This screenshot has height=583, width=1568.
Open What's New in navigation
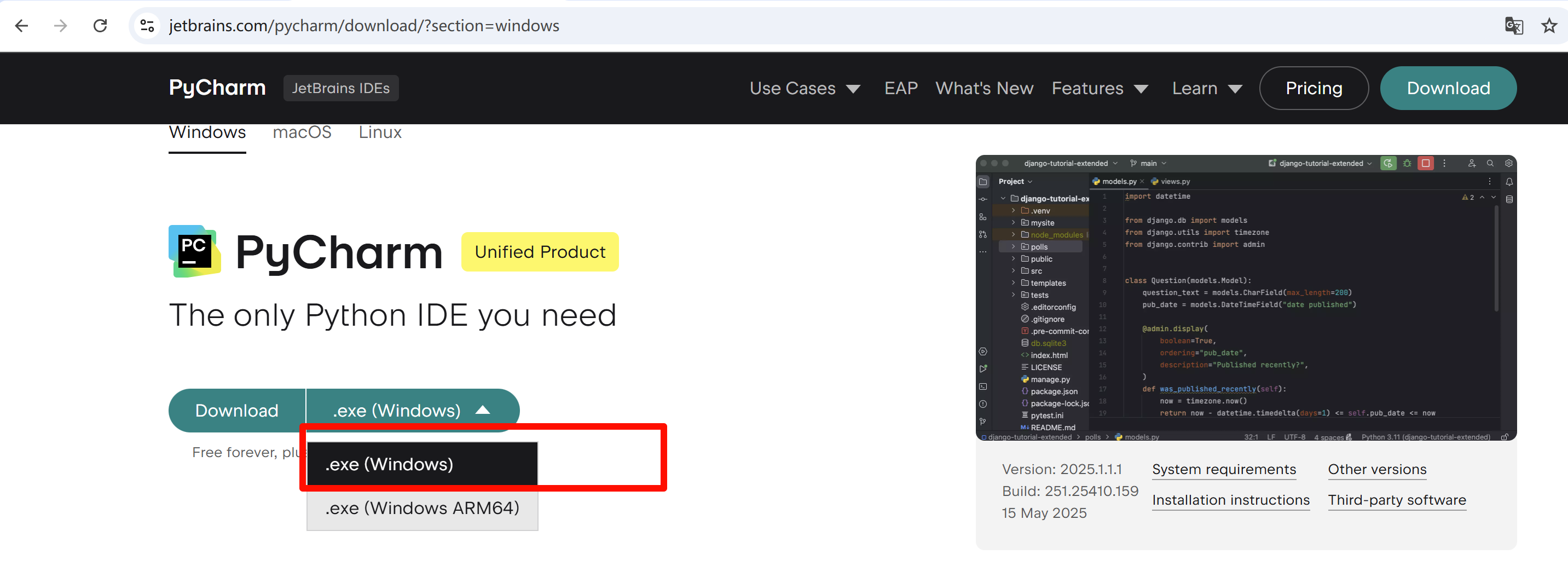tap(984, 88)
